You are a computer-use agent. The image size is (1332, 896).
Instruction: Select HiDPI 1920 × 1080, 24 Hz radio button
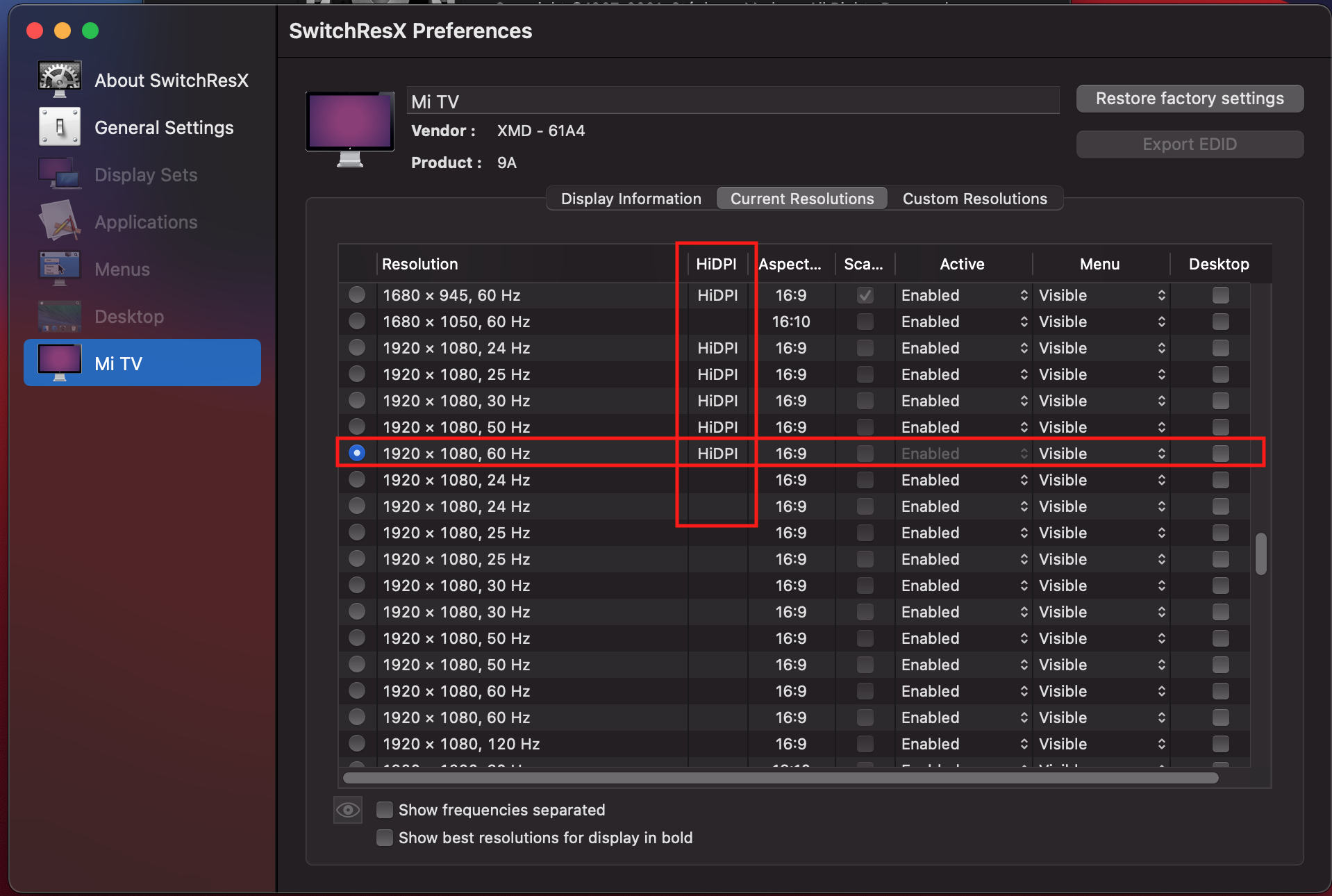pyautogui.click(x=357, y=347)
